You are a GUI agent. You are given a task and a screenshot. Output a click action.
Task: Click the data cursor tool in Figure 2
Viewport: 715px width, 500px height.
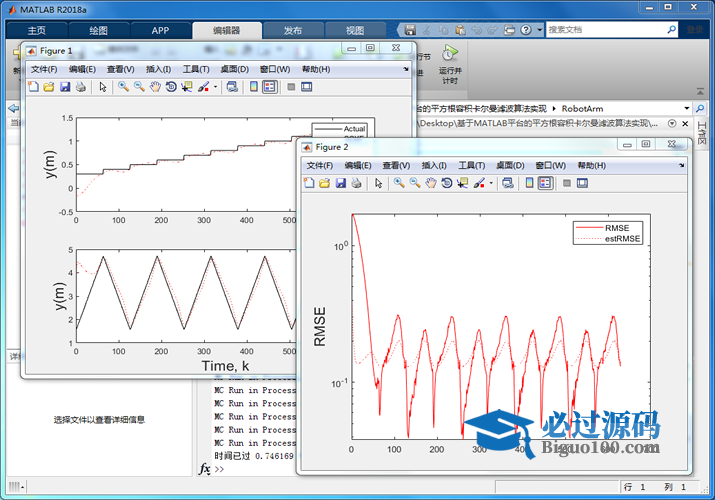coord(462,183)
